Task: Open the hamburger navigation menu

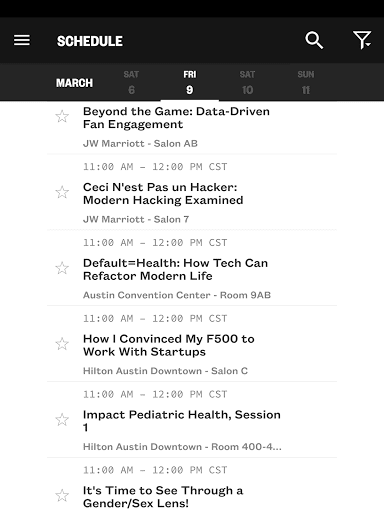Action: (x=22, y=41)
